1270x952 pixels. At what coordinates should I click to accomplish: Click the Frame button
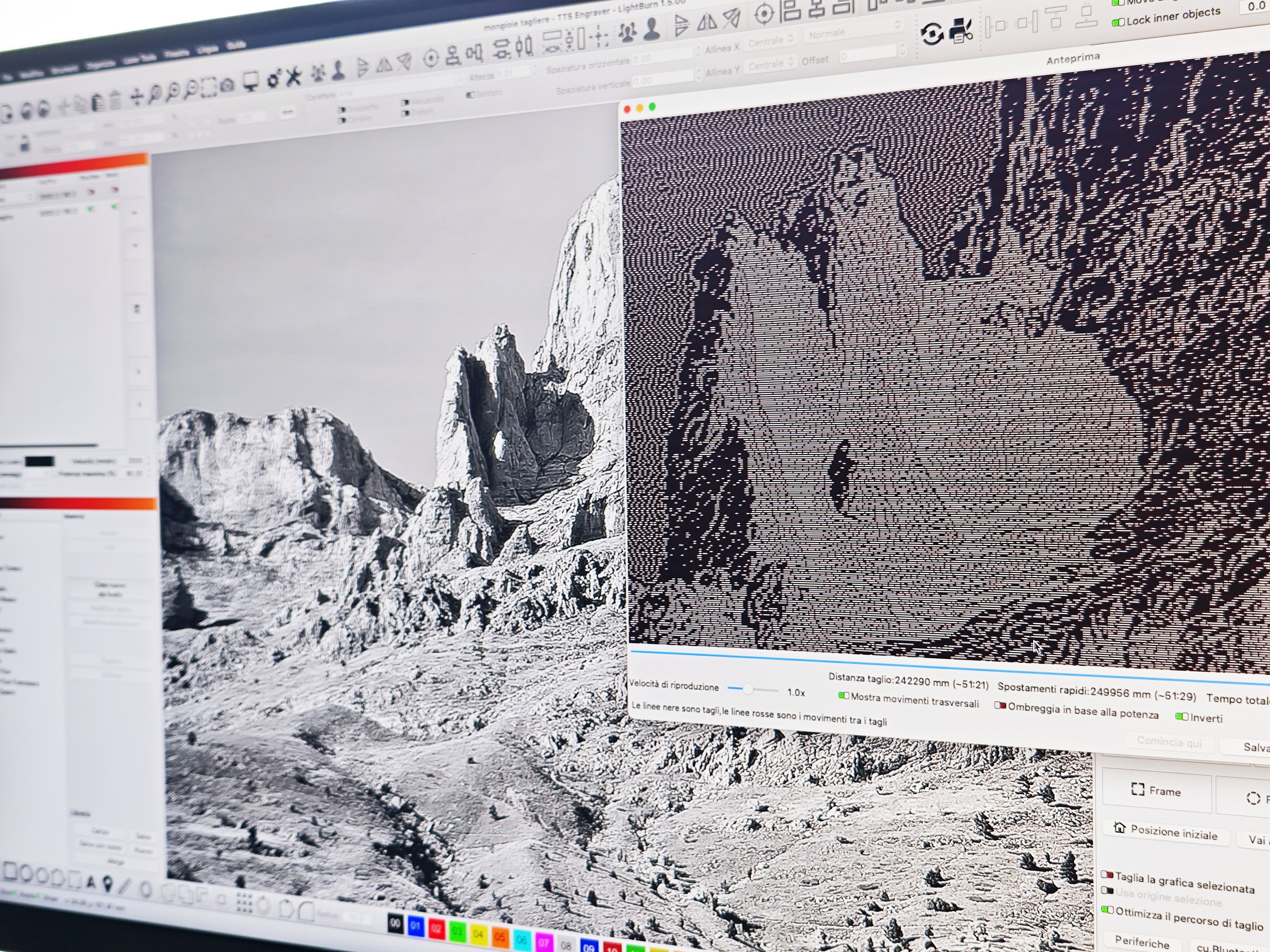pyautogui.click(x=1156, y=791)
